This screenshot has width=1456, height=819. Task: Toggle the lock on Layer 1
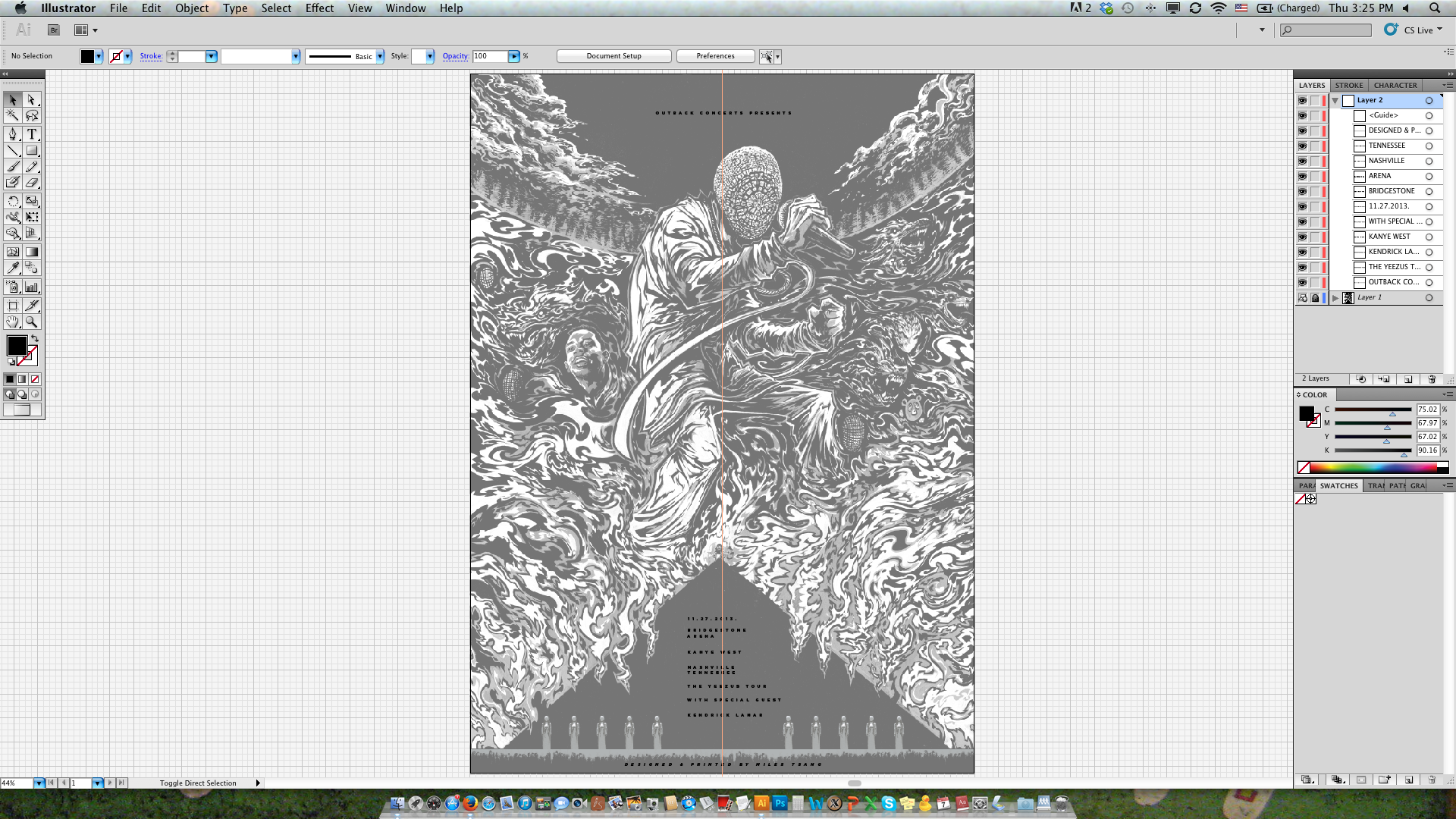point(1315,298)
